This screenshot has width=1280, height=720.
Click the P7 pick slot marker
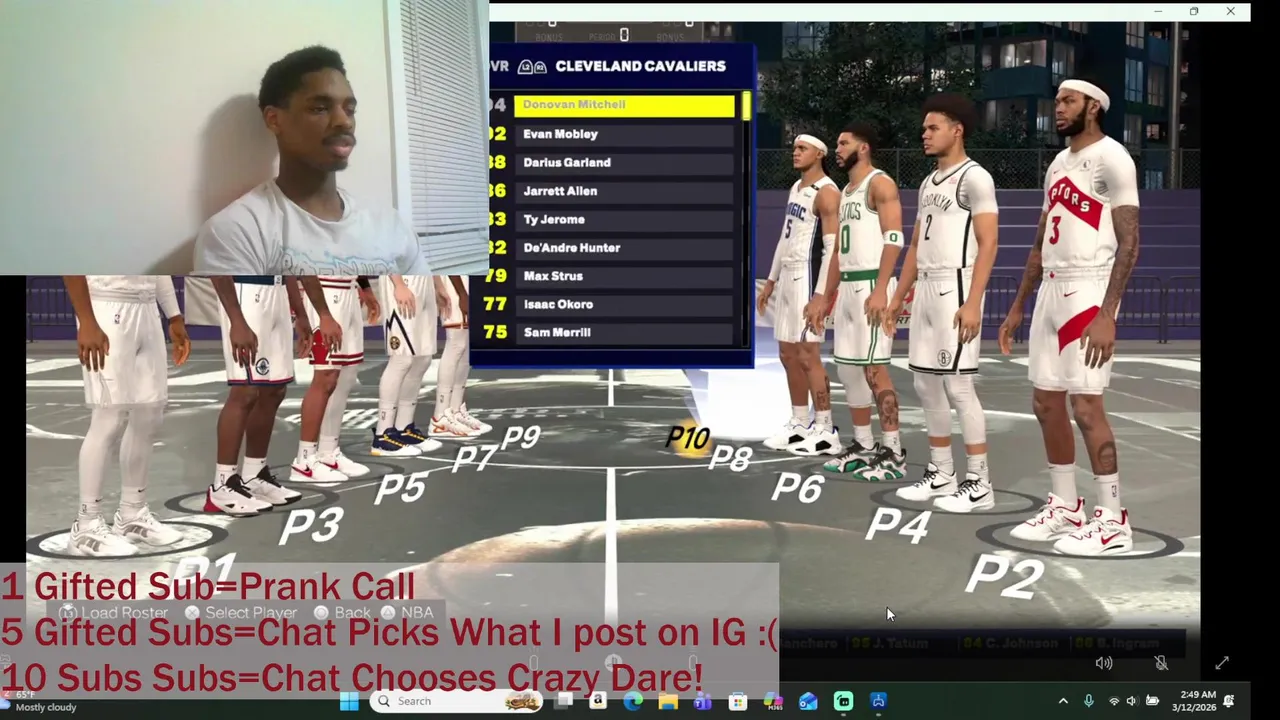pyautogui.click(x=474, y=459)
